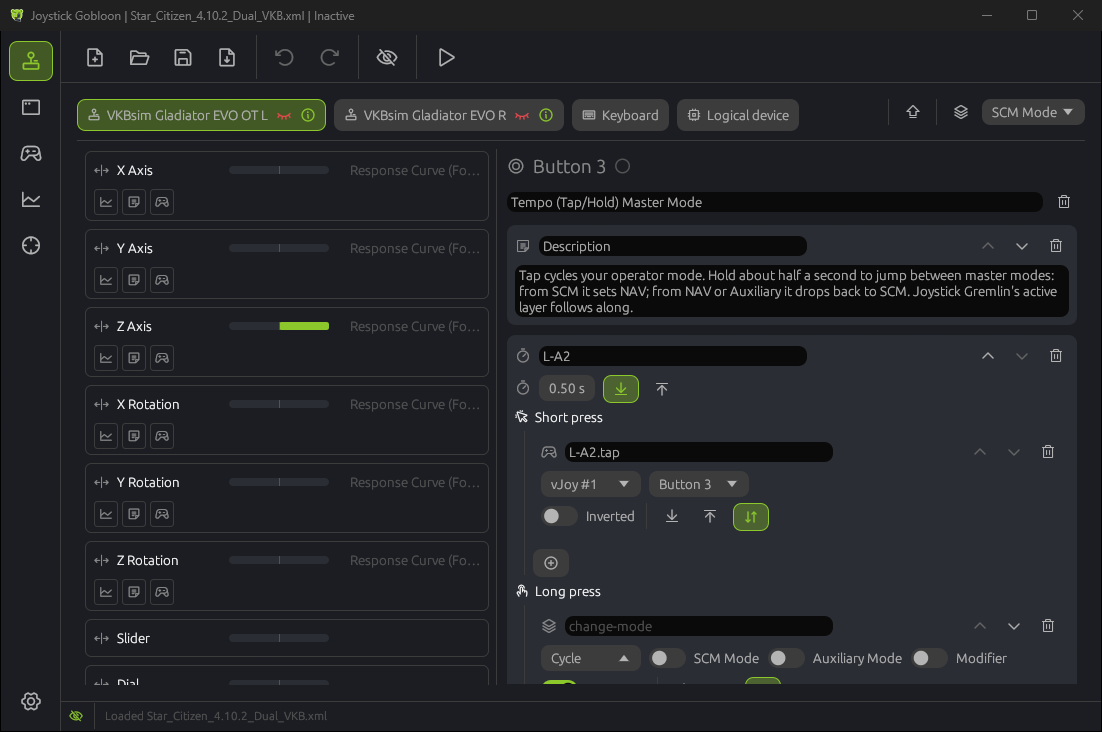Switch to VKBsim Gladiator EVO R tab
The width and height of the screenshot is (1102, 732).
pos(448,115)
